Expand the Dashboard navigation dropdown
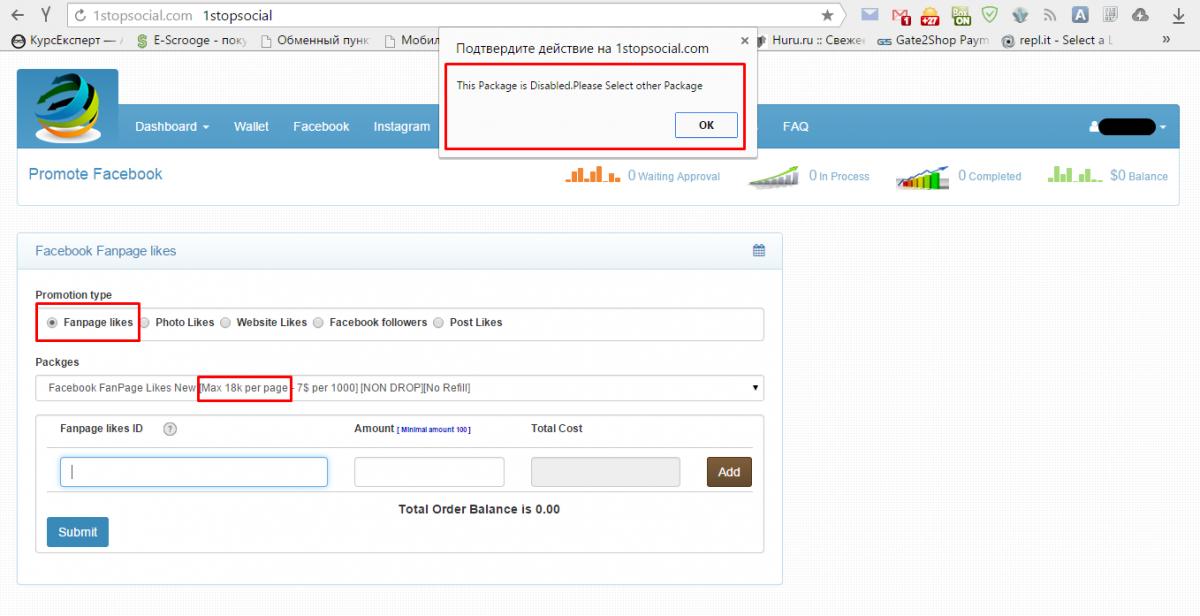Viewport: 1200px width, 616px height. (x=172, y=127)
